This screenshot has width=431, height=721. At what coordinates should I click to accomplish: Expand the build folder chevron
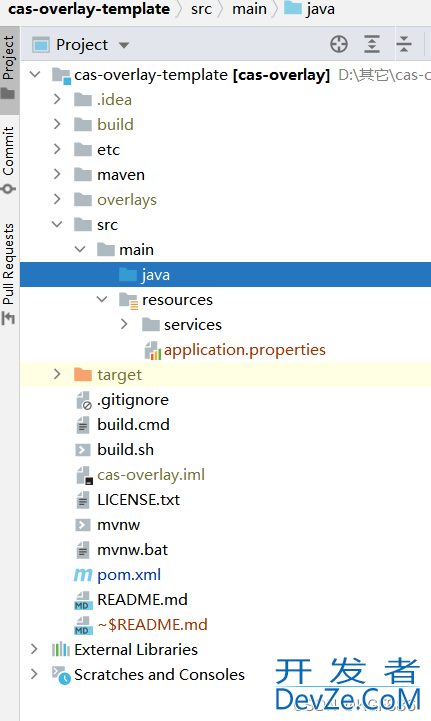pyautogui.click(x=57, y=124)
